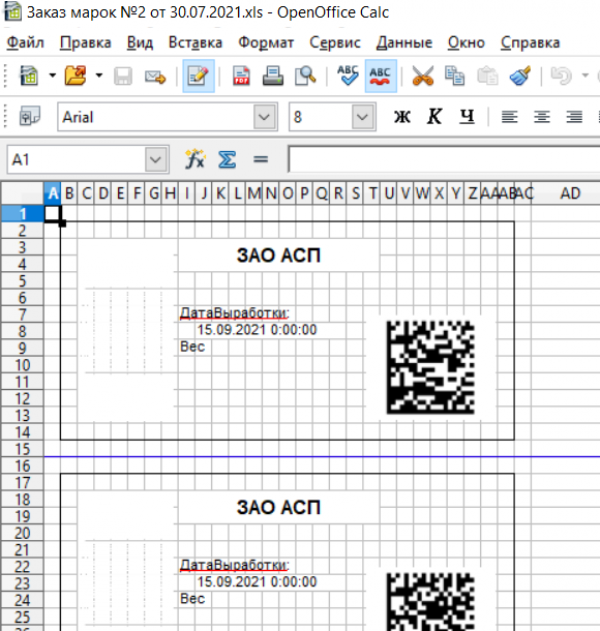Click the Print printer icon

point(273,76)
